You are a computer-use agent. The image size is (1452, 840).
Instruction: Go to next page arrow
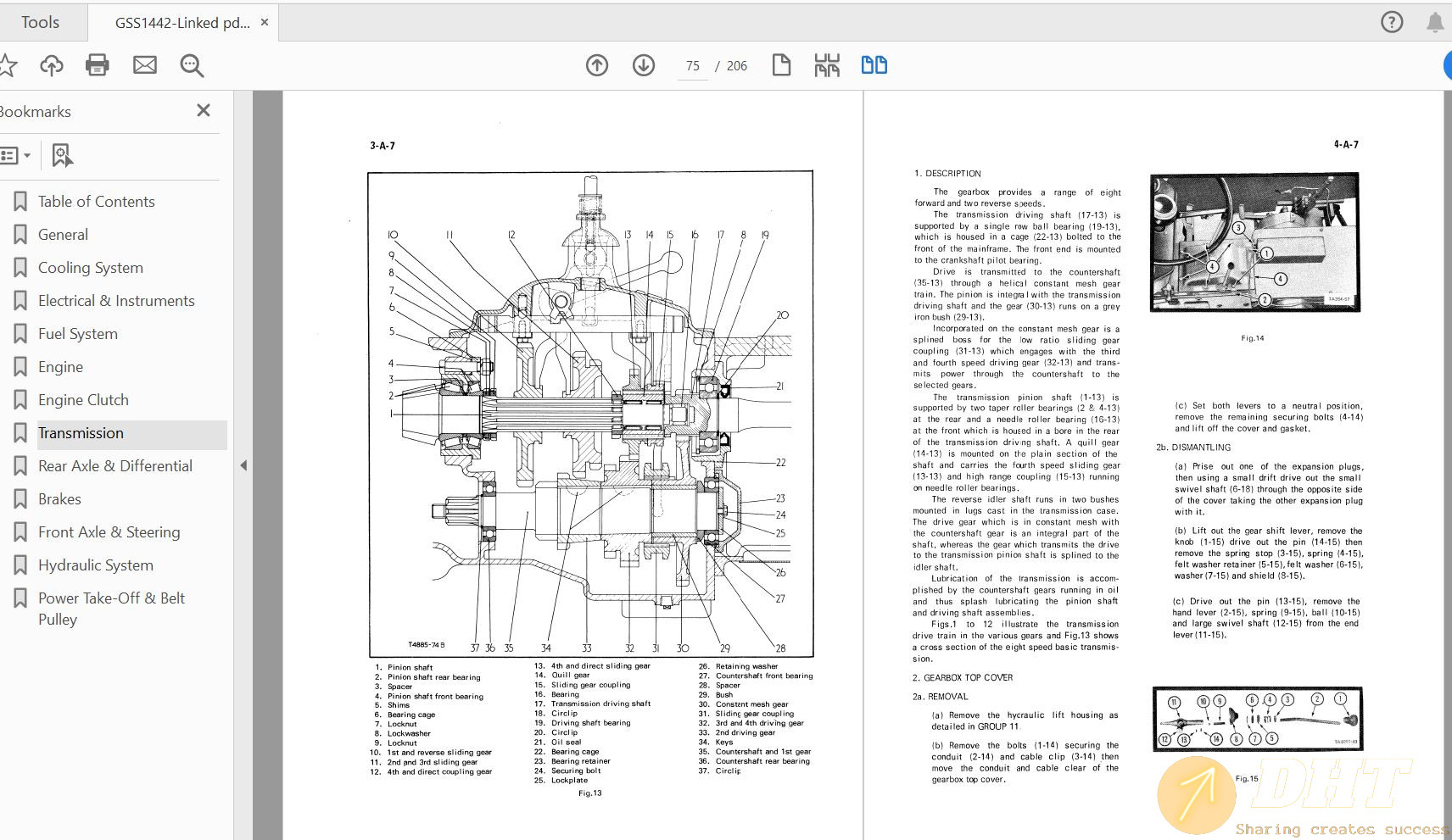[x=644, y=65]
